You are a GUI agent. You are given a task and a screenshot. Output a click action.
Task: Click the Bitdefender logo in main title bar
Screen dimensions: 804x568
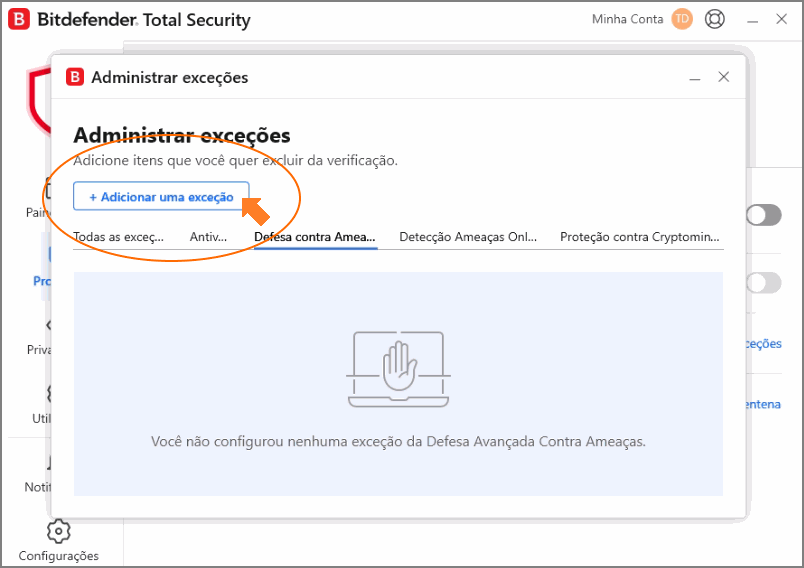[19, 19]
